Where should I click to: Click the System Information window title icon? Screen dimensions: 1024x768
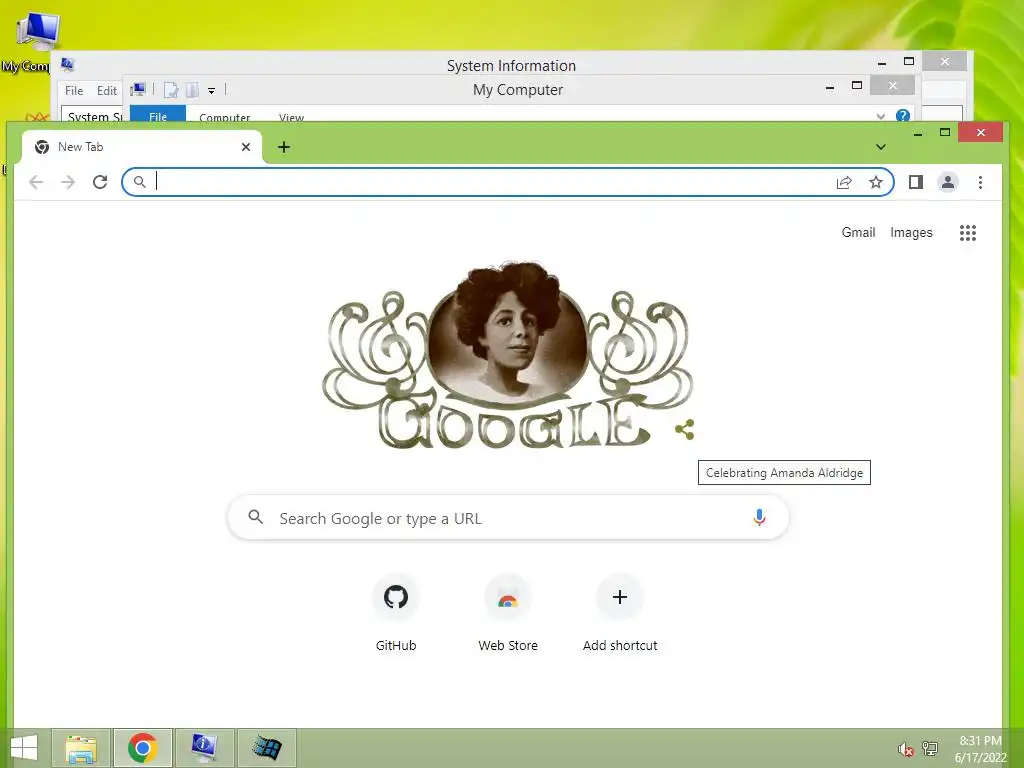pos(68,64)
